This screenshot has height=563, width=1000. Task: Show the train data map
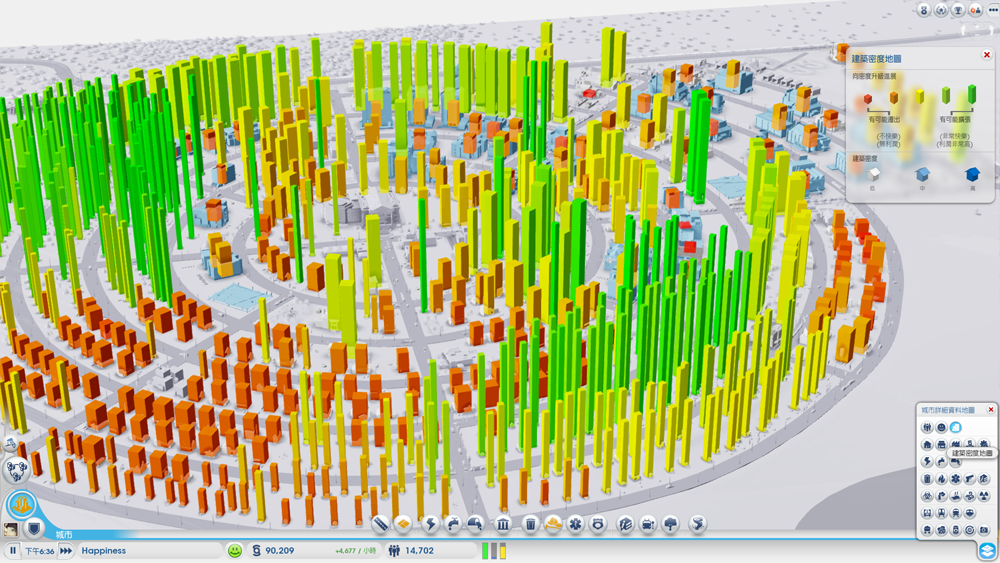pos(955,512)
